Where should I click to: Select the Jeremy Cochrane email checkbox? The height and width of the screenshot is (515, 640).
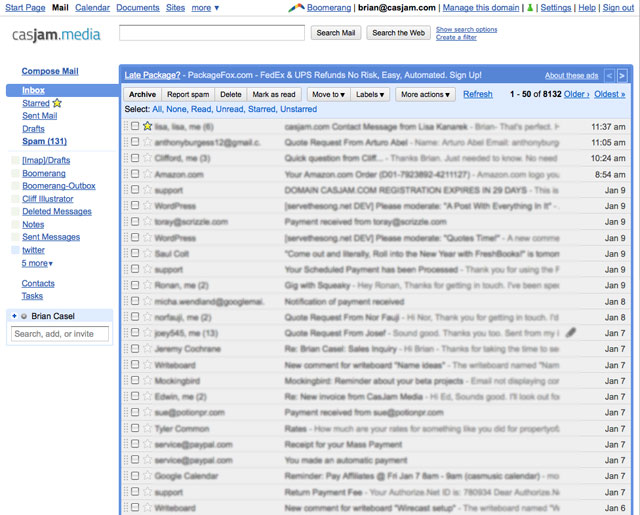pos(135,349)
